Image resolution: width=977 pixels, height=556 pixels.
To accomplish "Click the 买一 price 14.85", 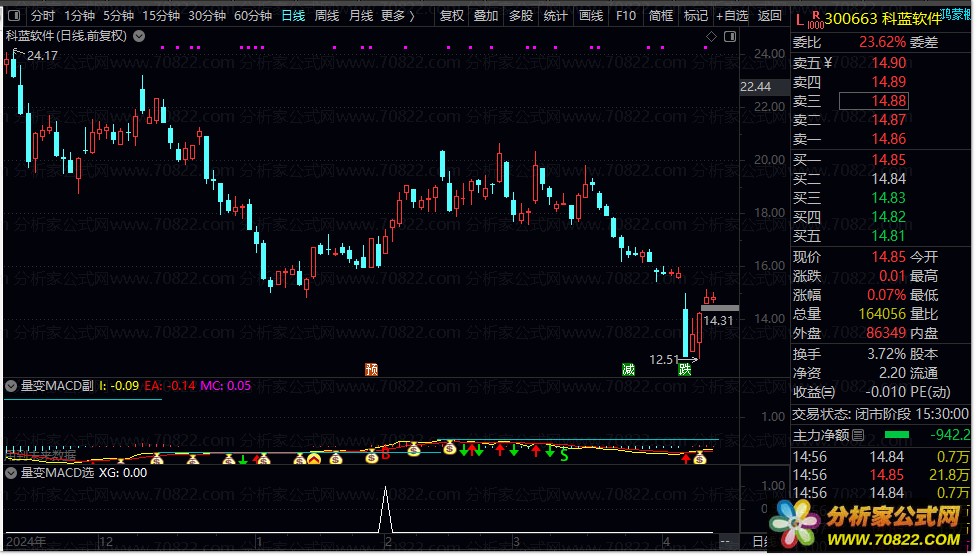I will tap(889, 160).
